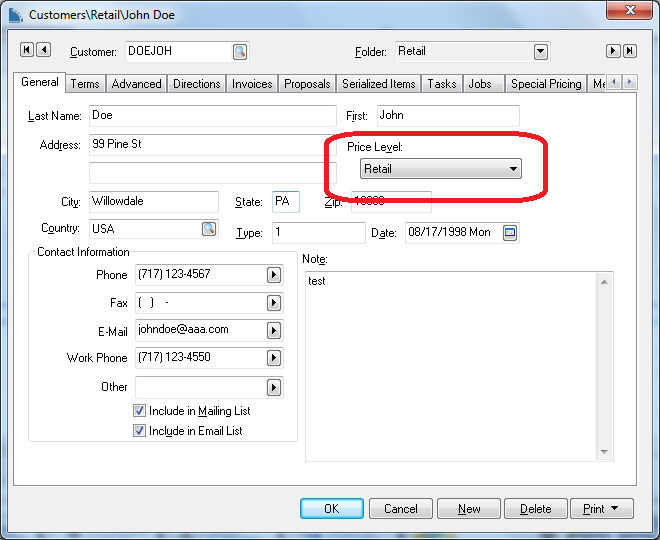Open the Country lookup magnifier icon

point(209,229)
